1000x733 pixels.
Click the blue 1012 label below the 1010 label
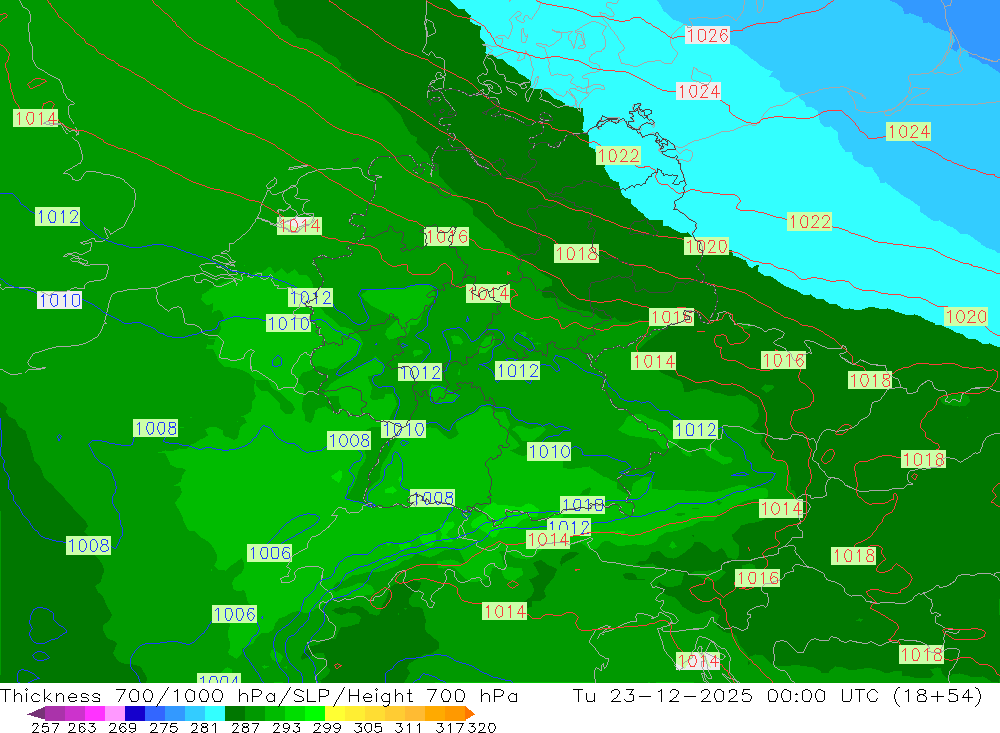tap(569, 527)
